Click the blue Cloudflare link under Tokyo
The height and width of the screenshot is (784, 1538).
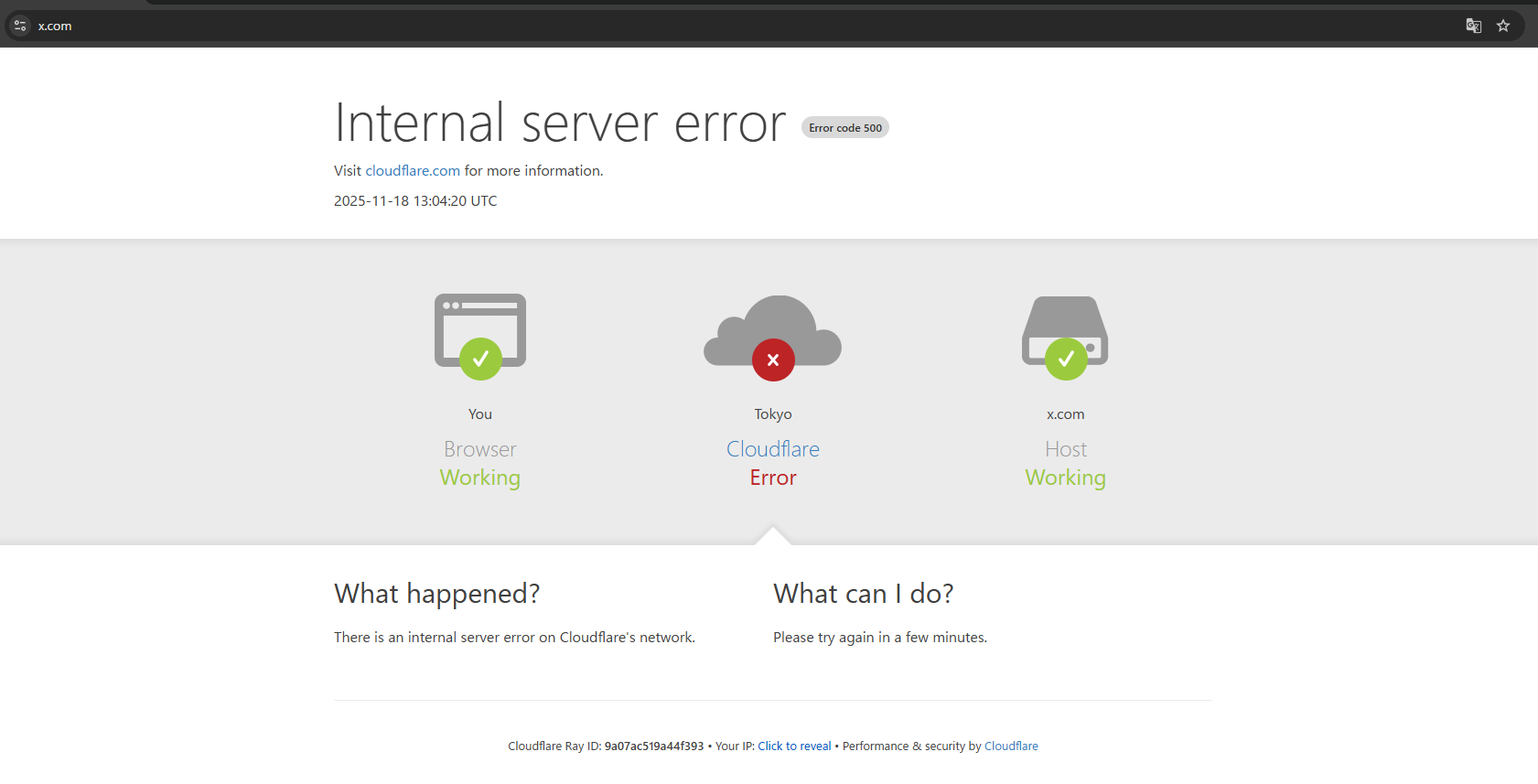coord(773,449)
